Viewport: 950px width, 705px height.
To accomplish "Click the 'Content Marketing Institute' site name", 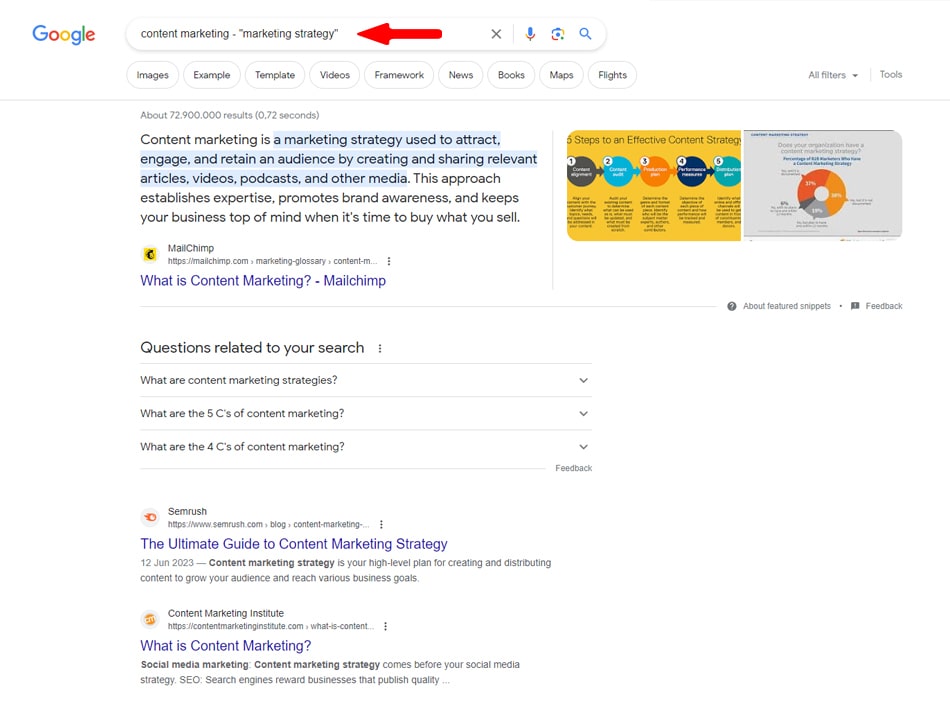I will point(226,614).
